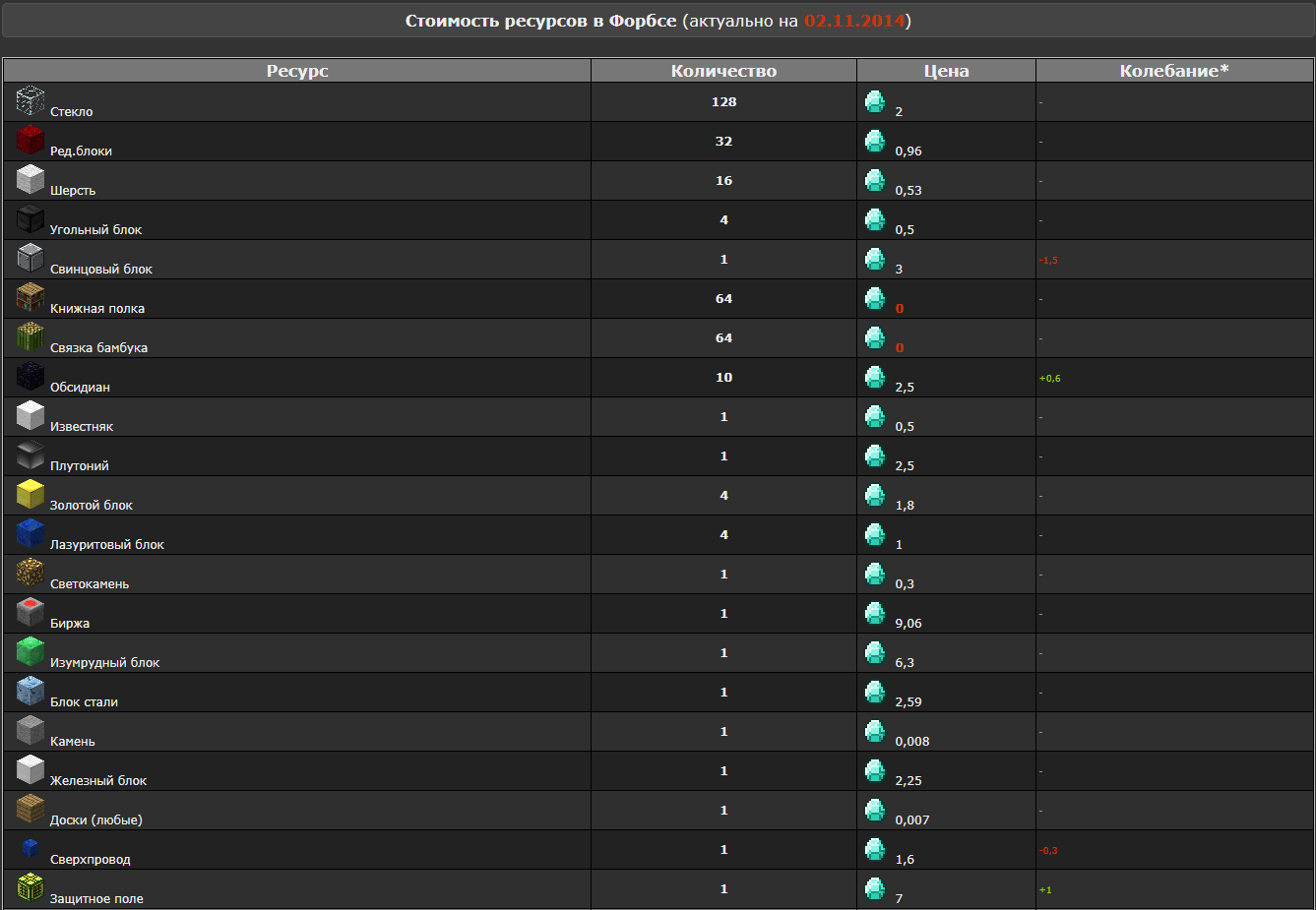
Task: Click the Сверхпровод resource label
Action: 91,860
